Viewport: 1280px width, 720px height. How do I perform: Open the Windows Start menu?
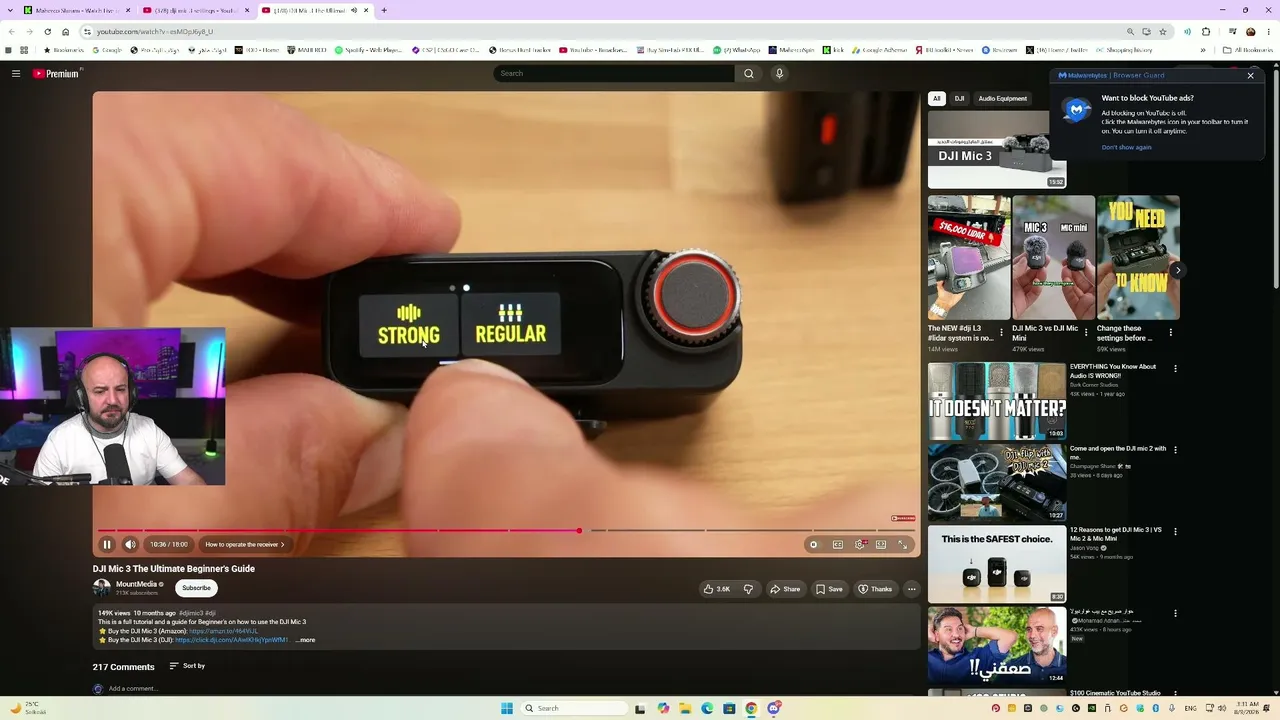click(507, 708)
